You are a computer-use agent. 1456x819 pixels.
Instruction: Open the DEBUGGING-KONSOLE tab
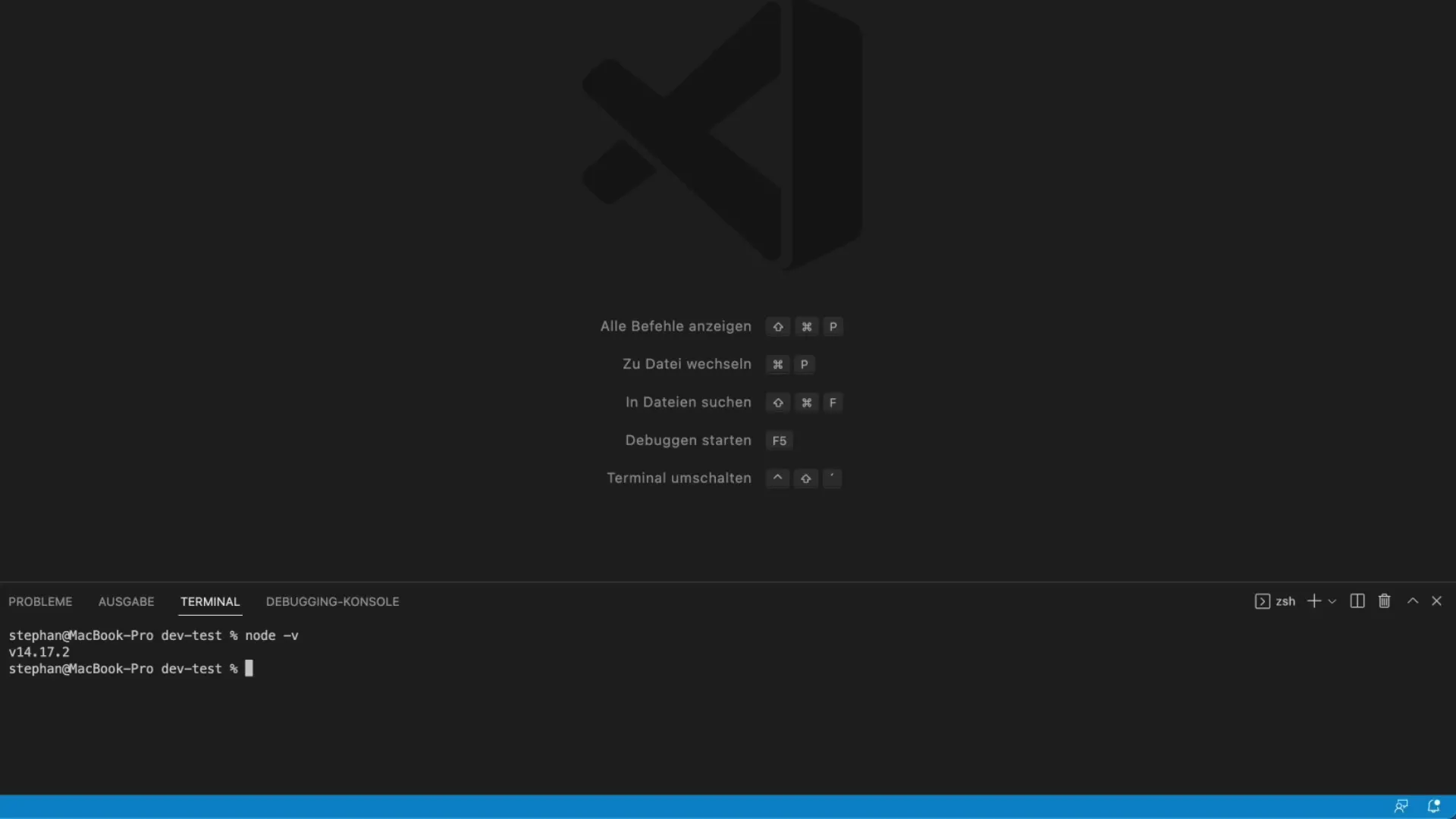point(332,601)
